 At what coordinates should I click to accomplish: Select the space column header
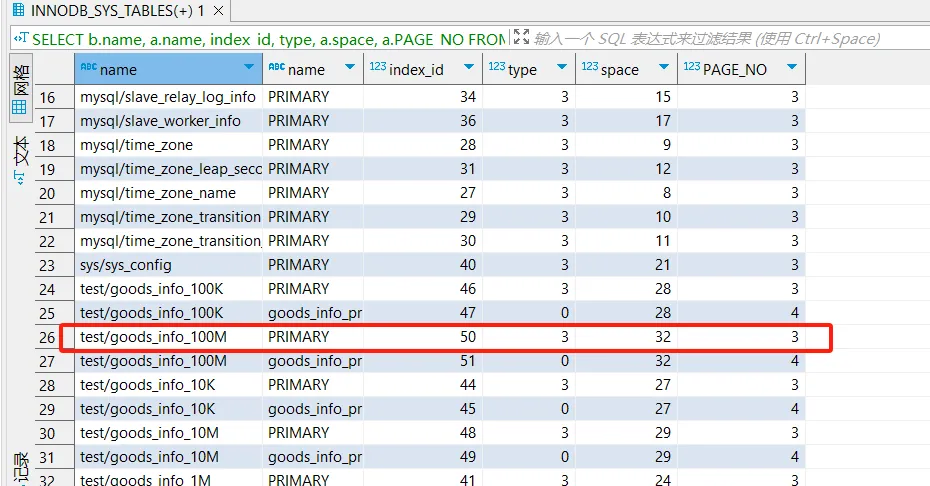tap(626, 69)
